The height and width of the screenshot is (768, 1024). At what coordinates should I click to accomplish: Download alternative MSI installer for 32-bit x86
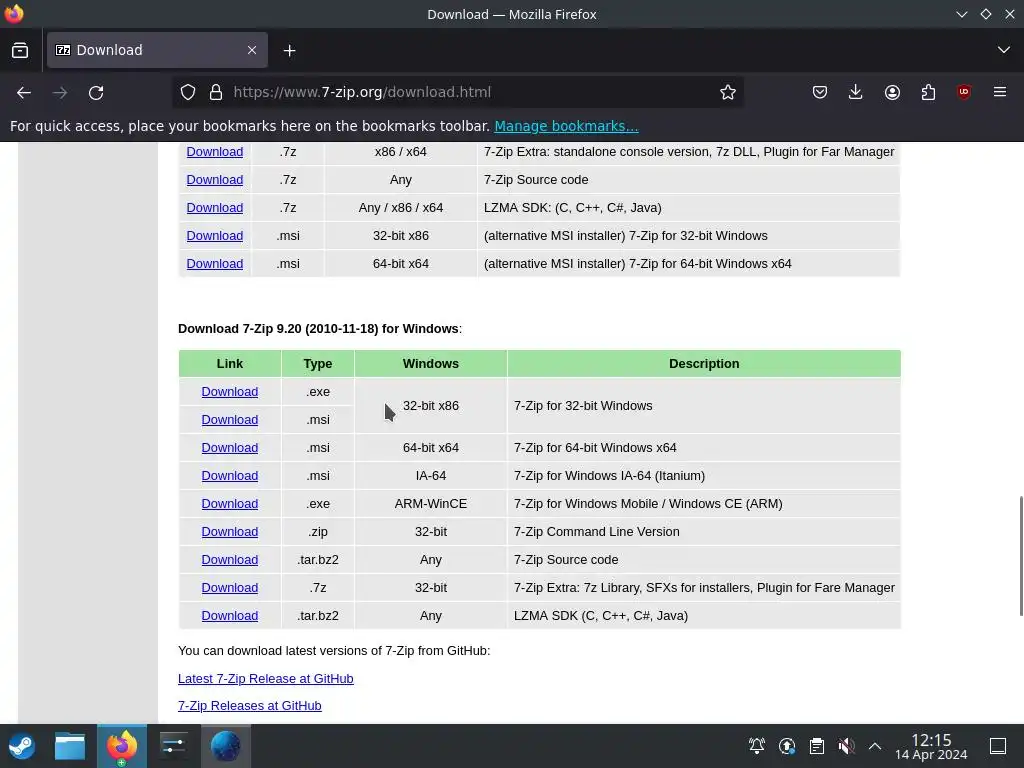tap(215, 236)
